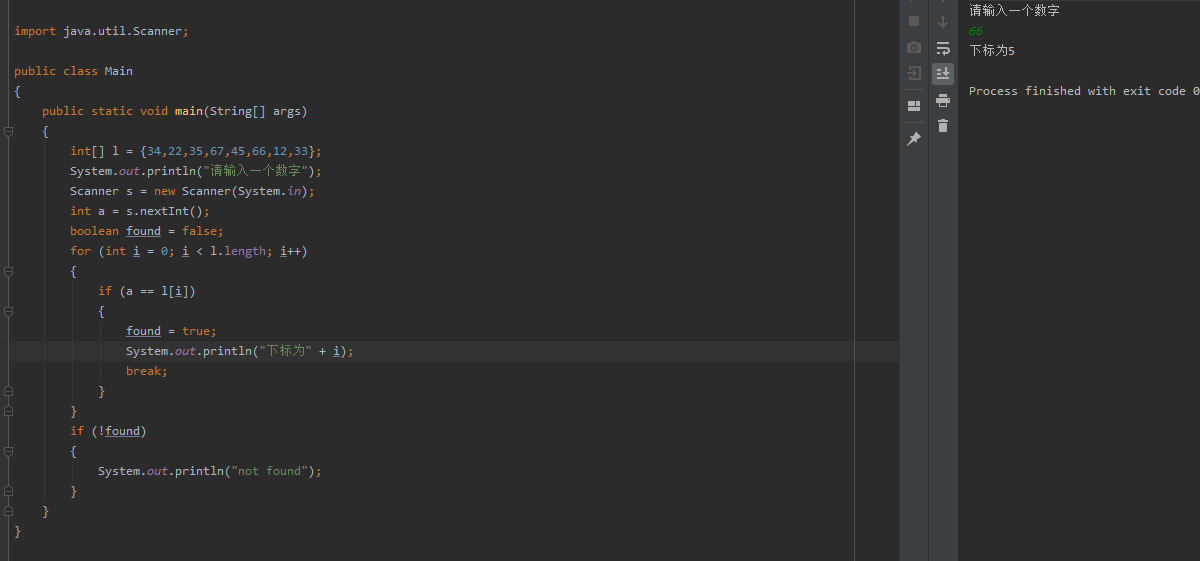Click the down the stack trace arrow
Viewport: 1200px width, 561px height.
pos(943,21)
